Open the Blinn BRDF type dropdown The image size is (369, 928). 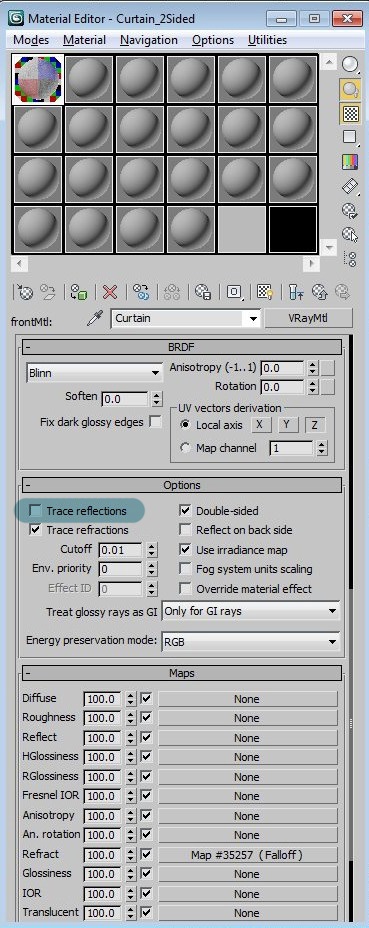pyautogui.click(x=95, y=373)
